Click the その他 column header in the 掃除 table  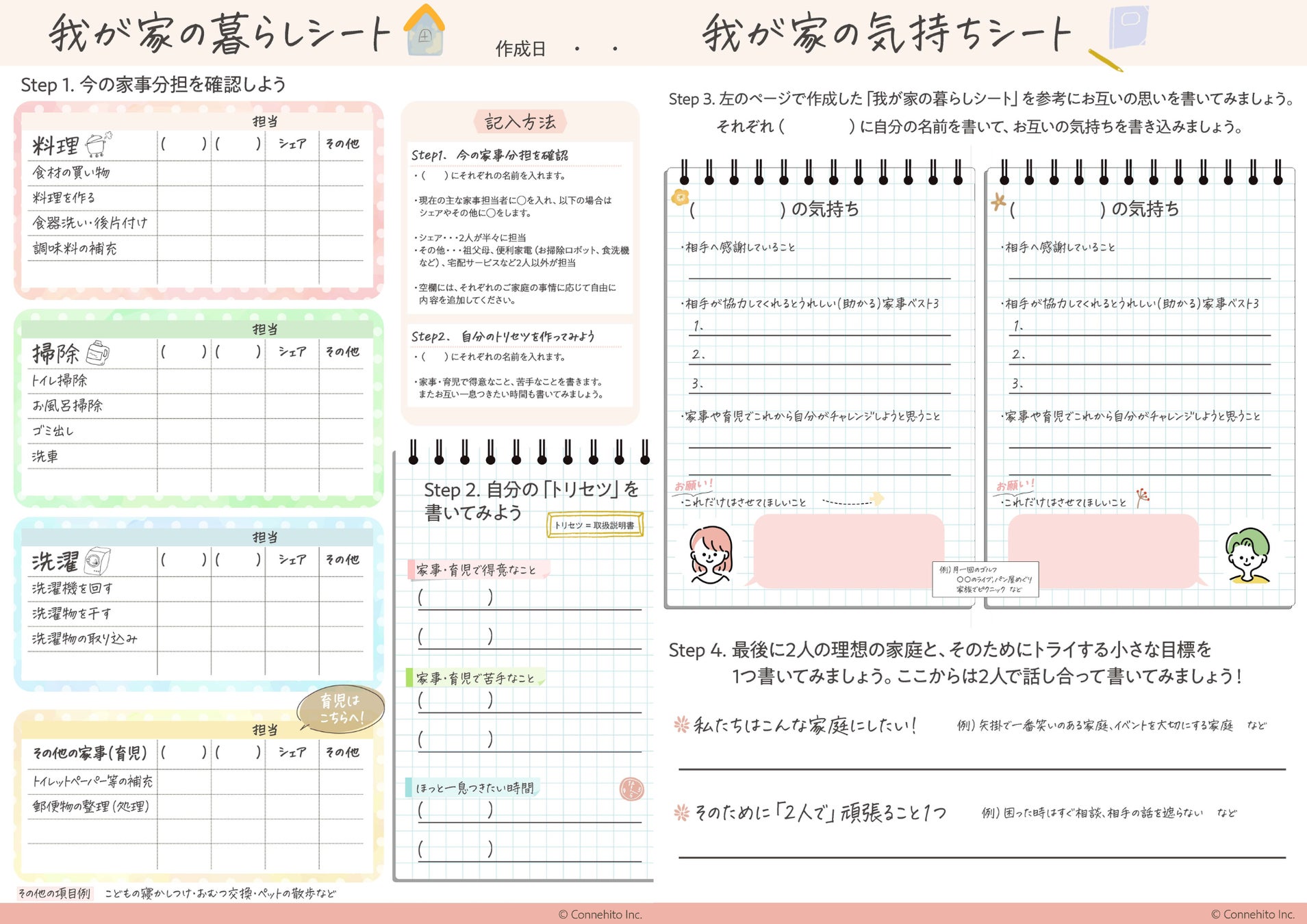(x=342, y=352)
